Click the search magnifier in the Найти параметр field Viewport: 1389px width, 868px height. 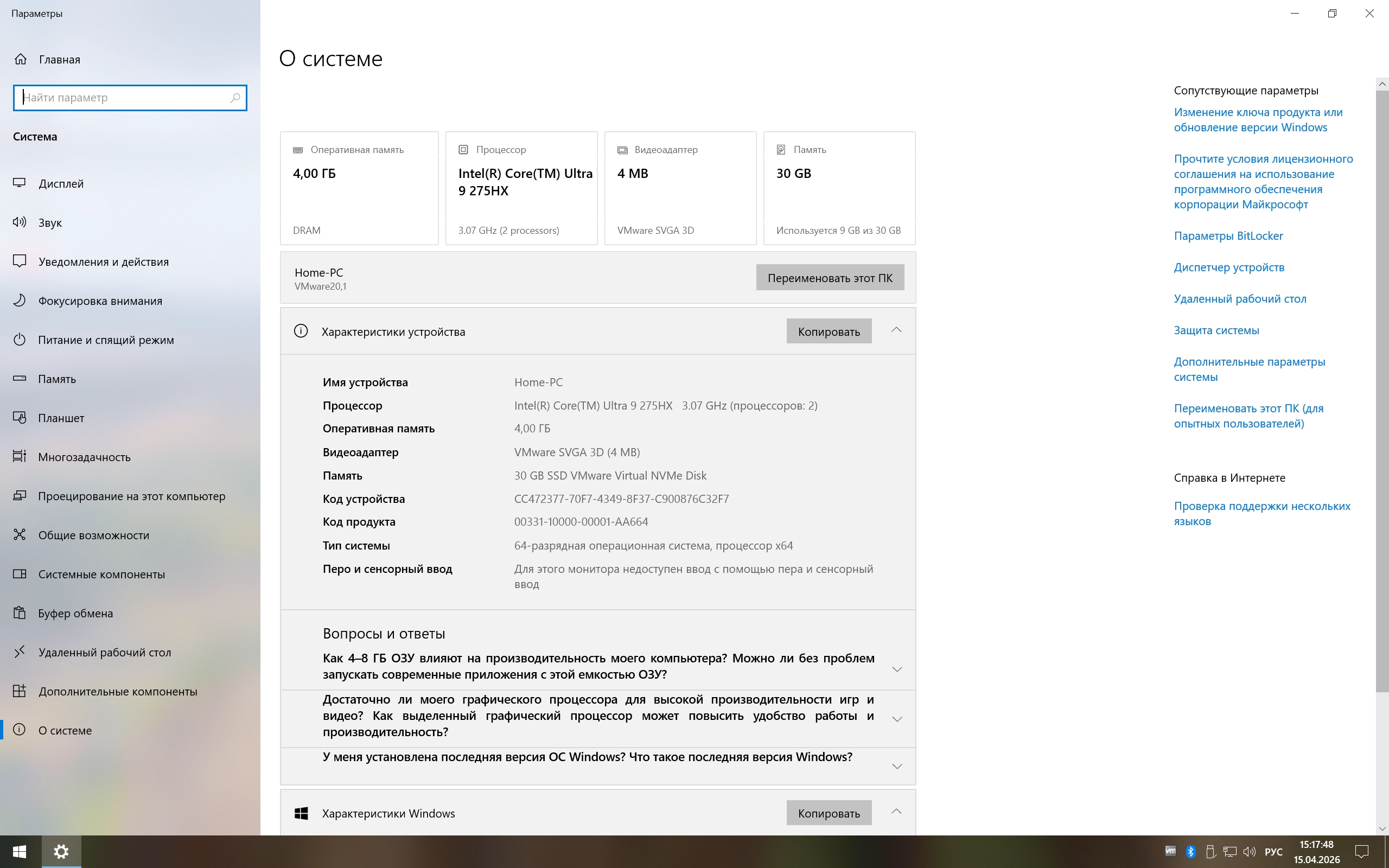point(235,98)
